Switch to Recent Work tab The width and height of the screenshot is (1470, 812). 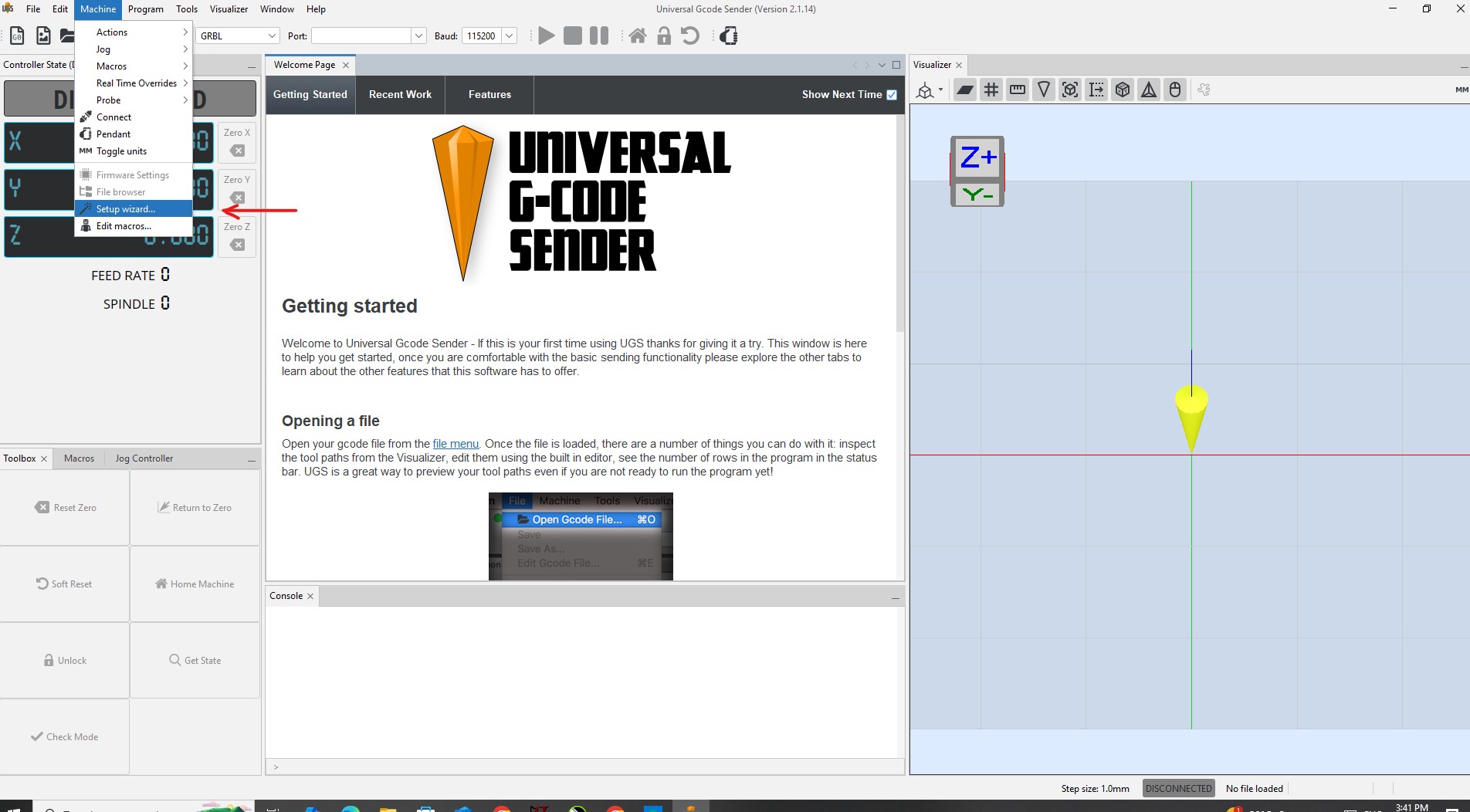tap(400, 95)
